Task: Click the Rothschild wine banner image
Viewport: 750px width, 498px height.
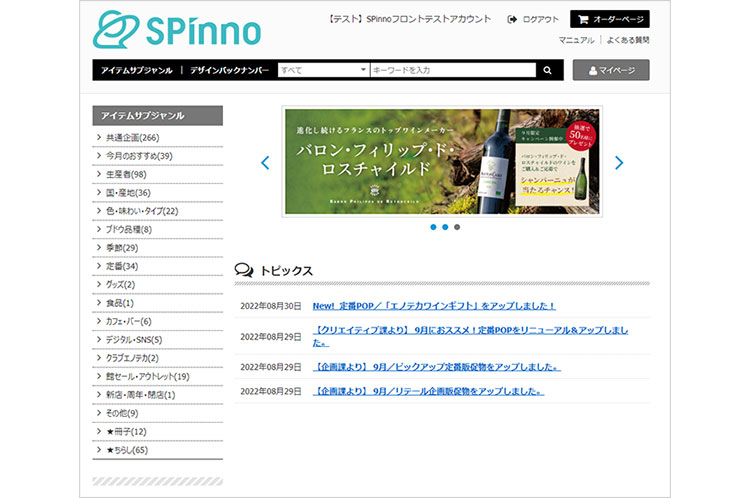Action: click(442, 161)
